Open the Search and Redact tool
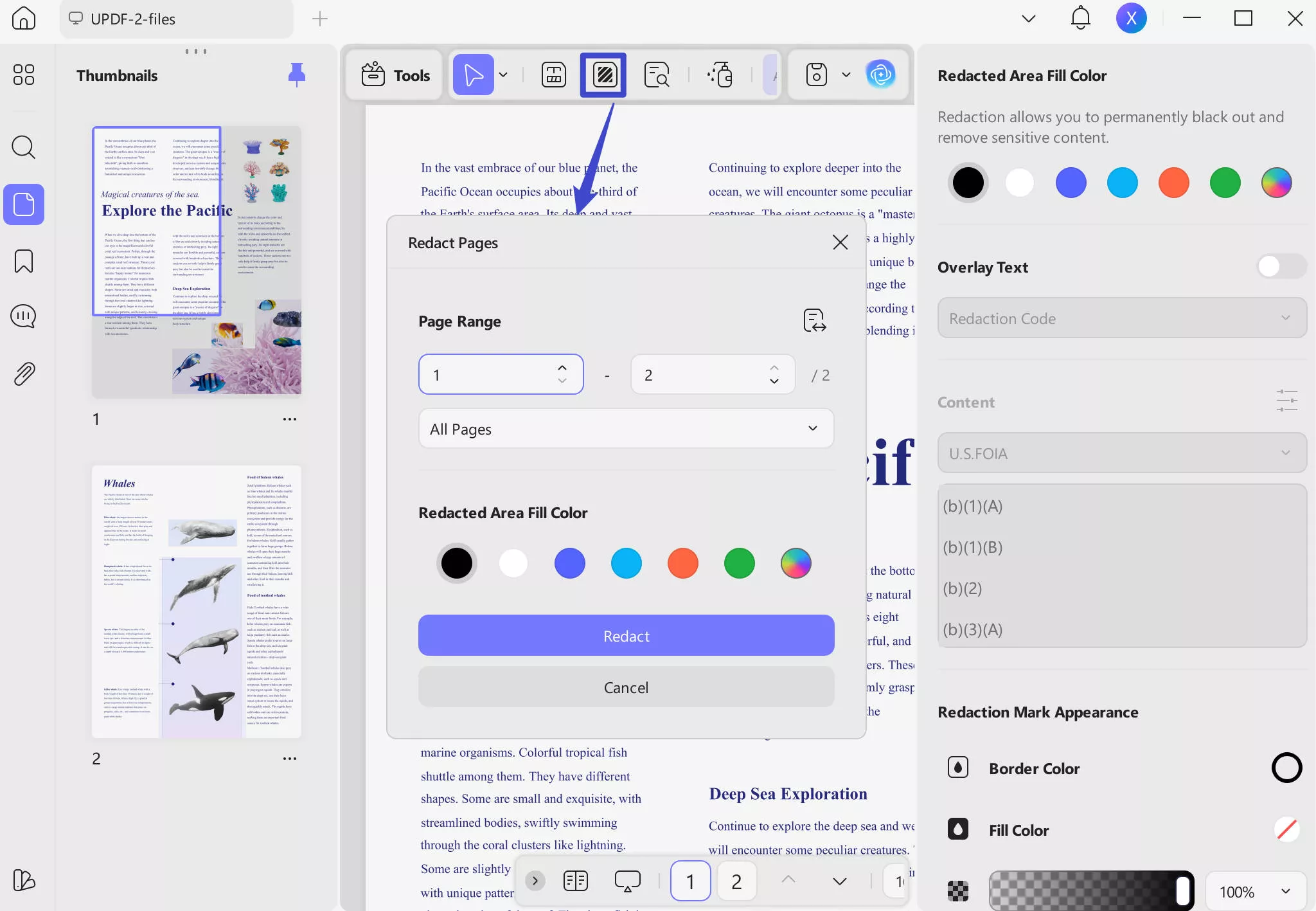This screenshot has height=911, width=1316. coord(656,75)
